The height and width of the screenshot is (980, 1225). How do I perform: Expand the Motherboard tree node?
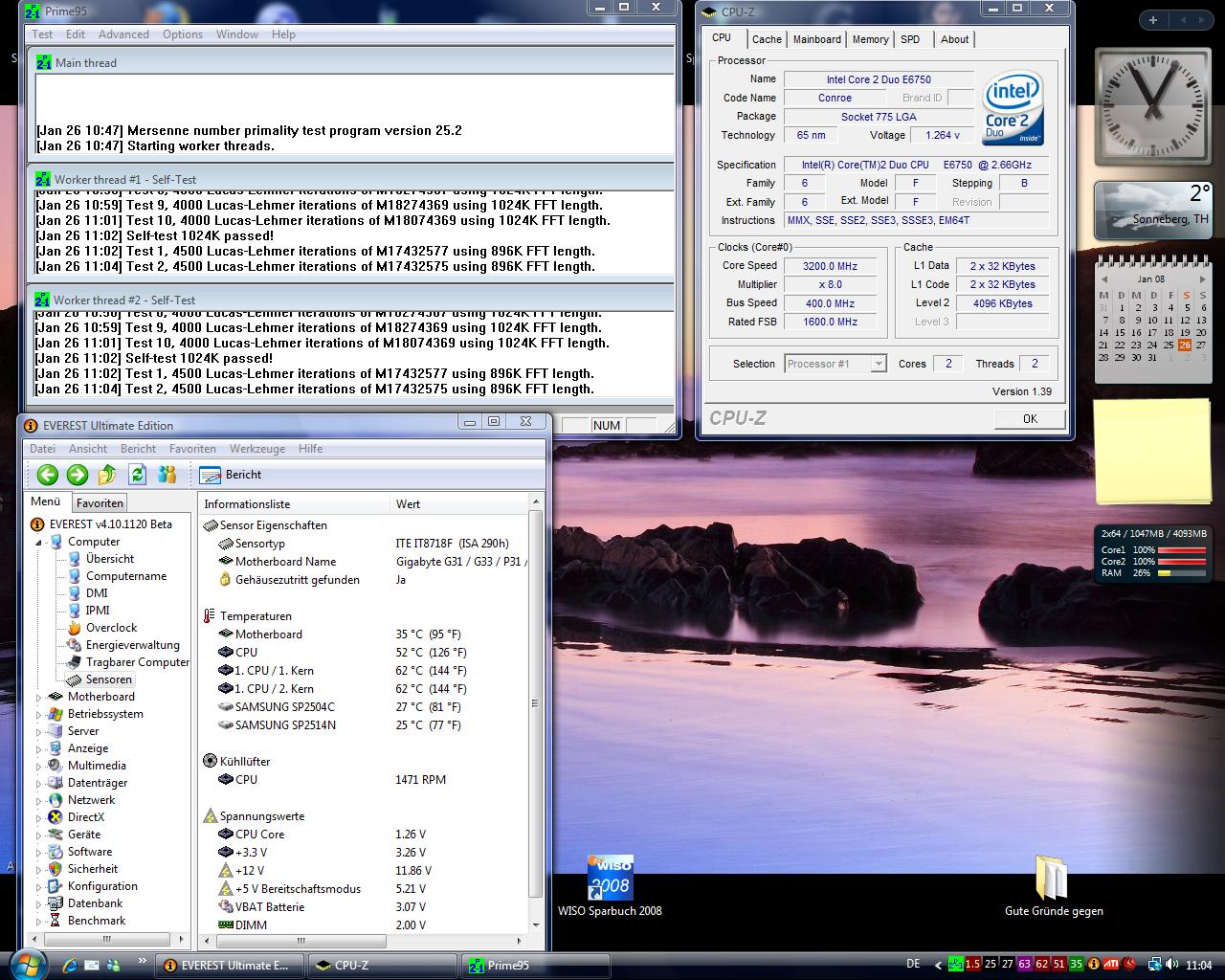(39, 697)
